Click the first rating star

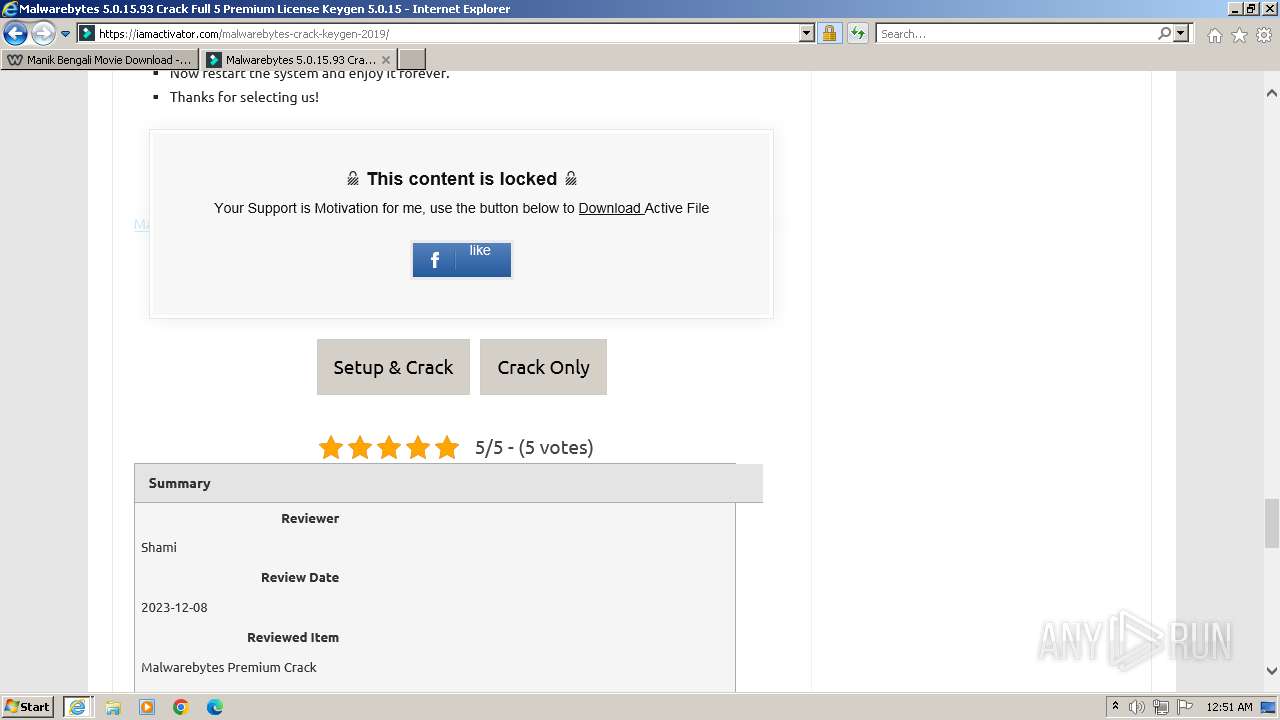[x=331, y=447]
